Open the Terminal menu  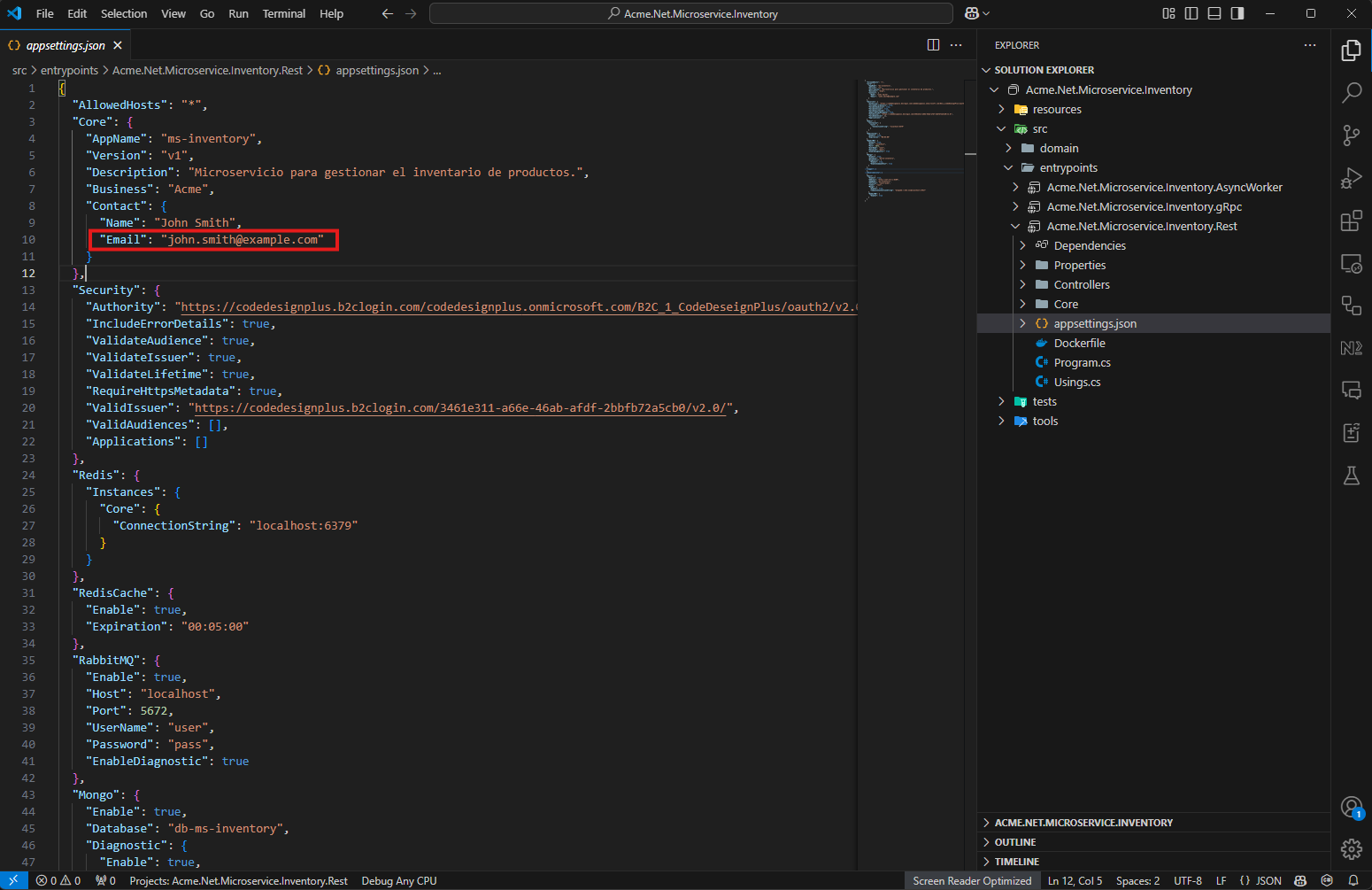(283, 13)
